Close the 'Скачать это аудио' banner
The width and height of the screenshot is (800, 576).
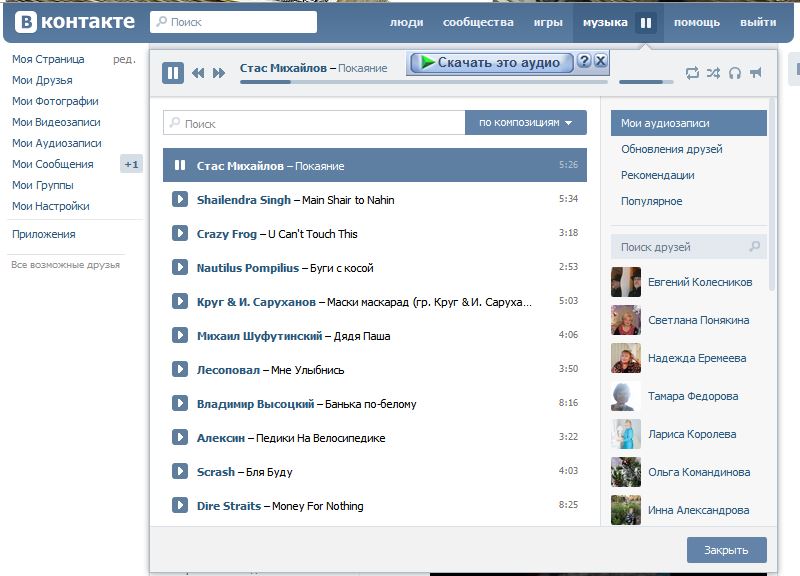pyautogui.click(x=601, y=61)
